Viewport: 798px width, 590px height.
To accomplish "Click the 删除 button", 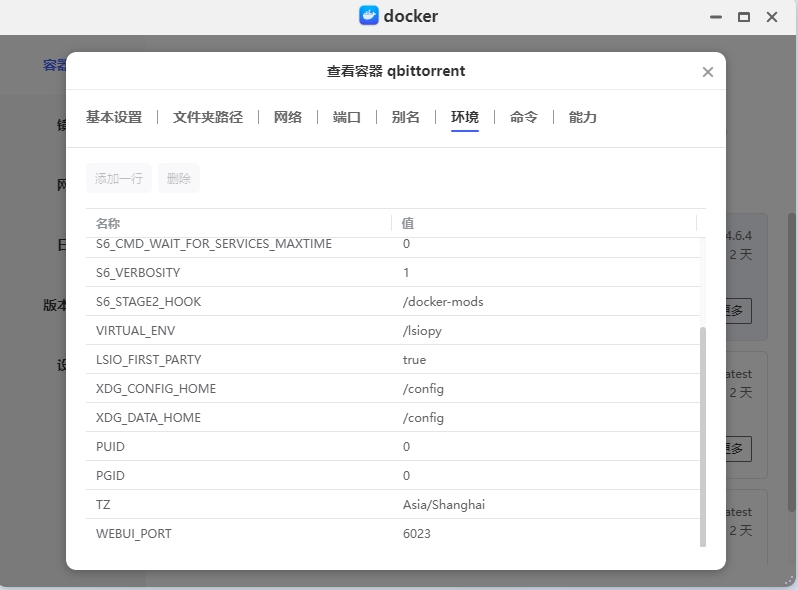I will [x=179, y=178].
